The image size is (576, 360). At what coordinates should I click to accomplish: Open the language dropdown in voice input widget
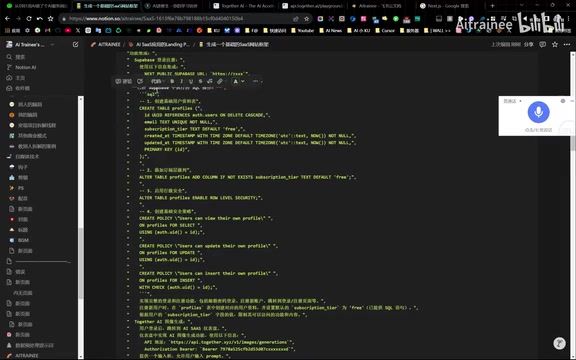(512, 101)
